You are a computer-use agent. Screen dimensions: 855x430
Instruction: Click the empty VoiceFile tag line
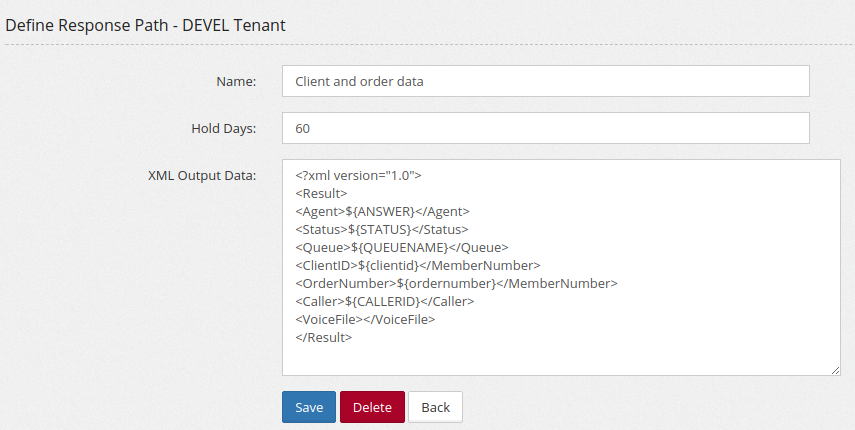pos(365,319)
